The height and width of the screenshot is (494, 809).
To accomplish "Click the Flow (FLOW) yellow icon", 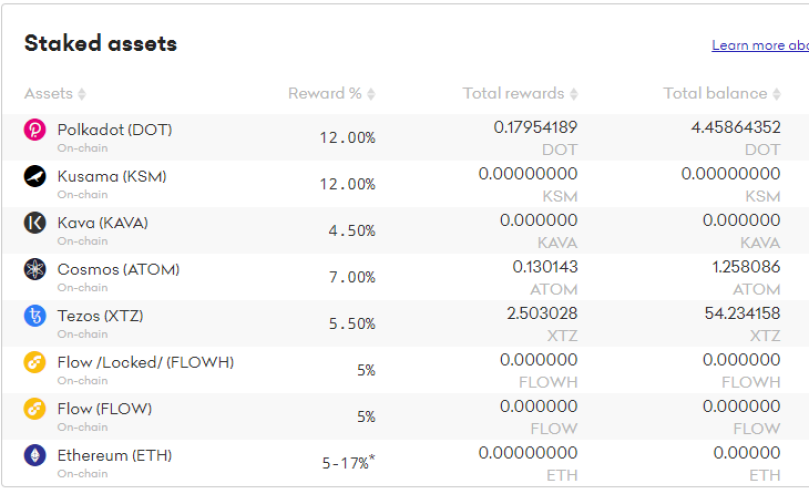I will [x=35, y=409].
